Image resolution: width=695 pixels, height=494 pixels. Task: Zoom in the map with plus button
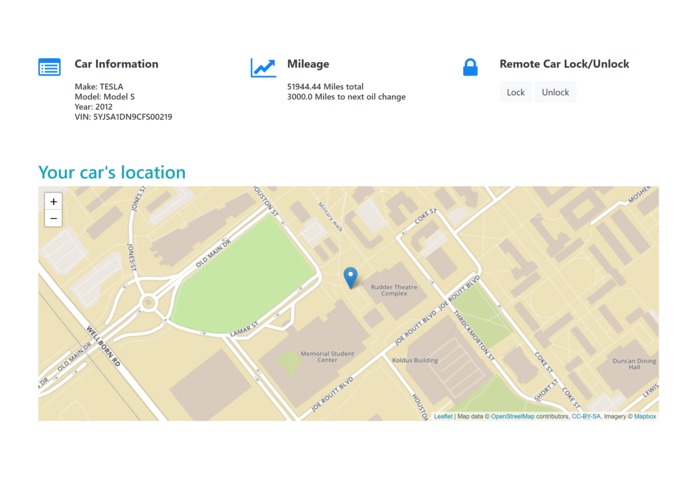pyautogui.click(x=54, y=202)
